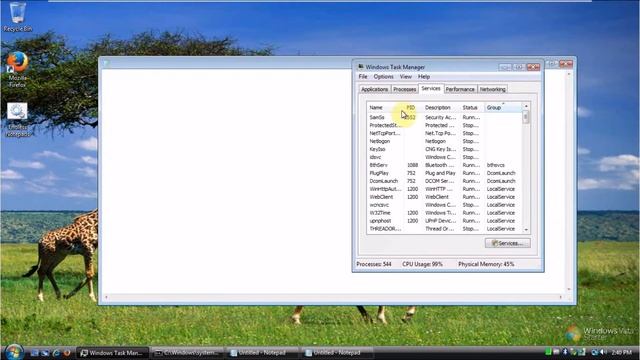Viewport: 640px width, 360px height.
Task: Switch to the Processes tab
Action: 404,89
